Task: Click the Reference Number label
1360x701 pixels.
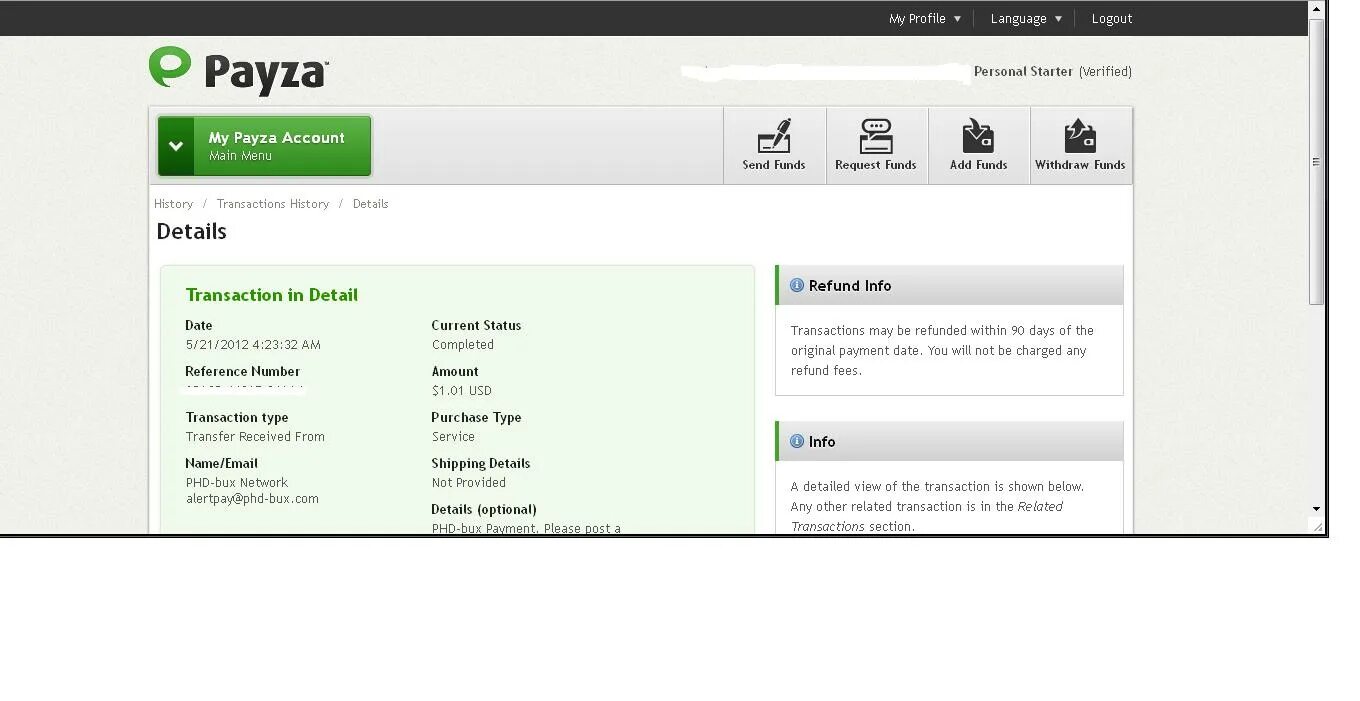Action: pos(242,371)
